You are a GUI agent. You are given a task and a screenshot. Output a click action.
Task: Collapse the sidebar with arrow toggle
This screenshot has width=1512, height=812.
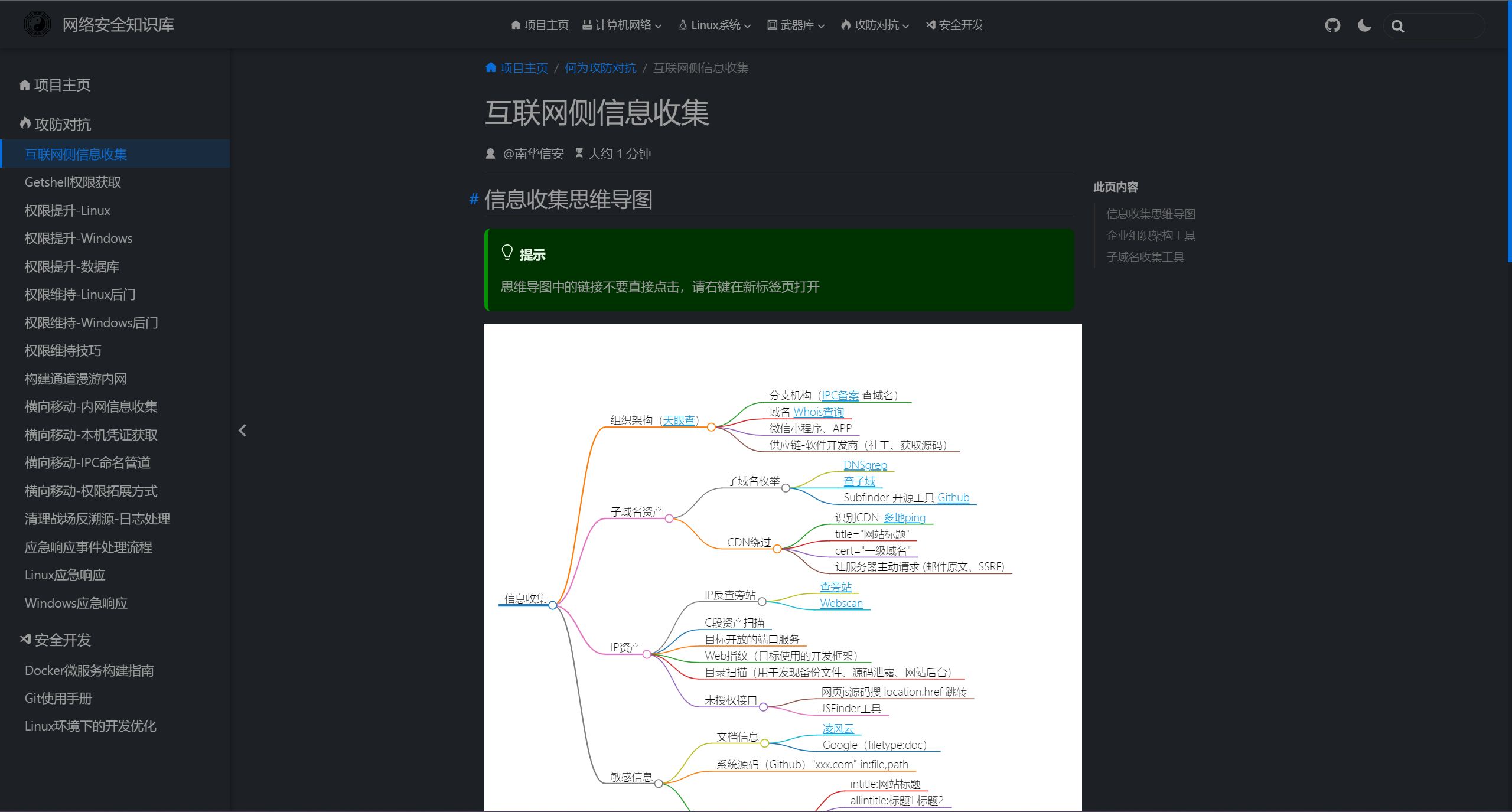click(242, 431)
